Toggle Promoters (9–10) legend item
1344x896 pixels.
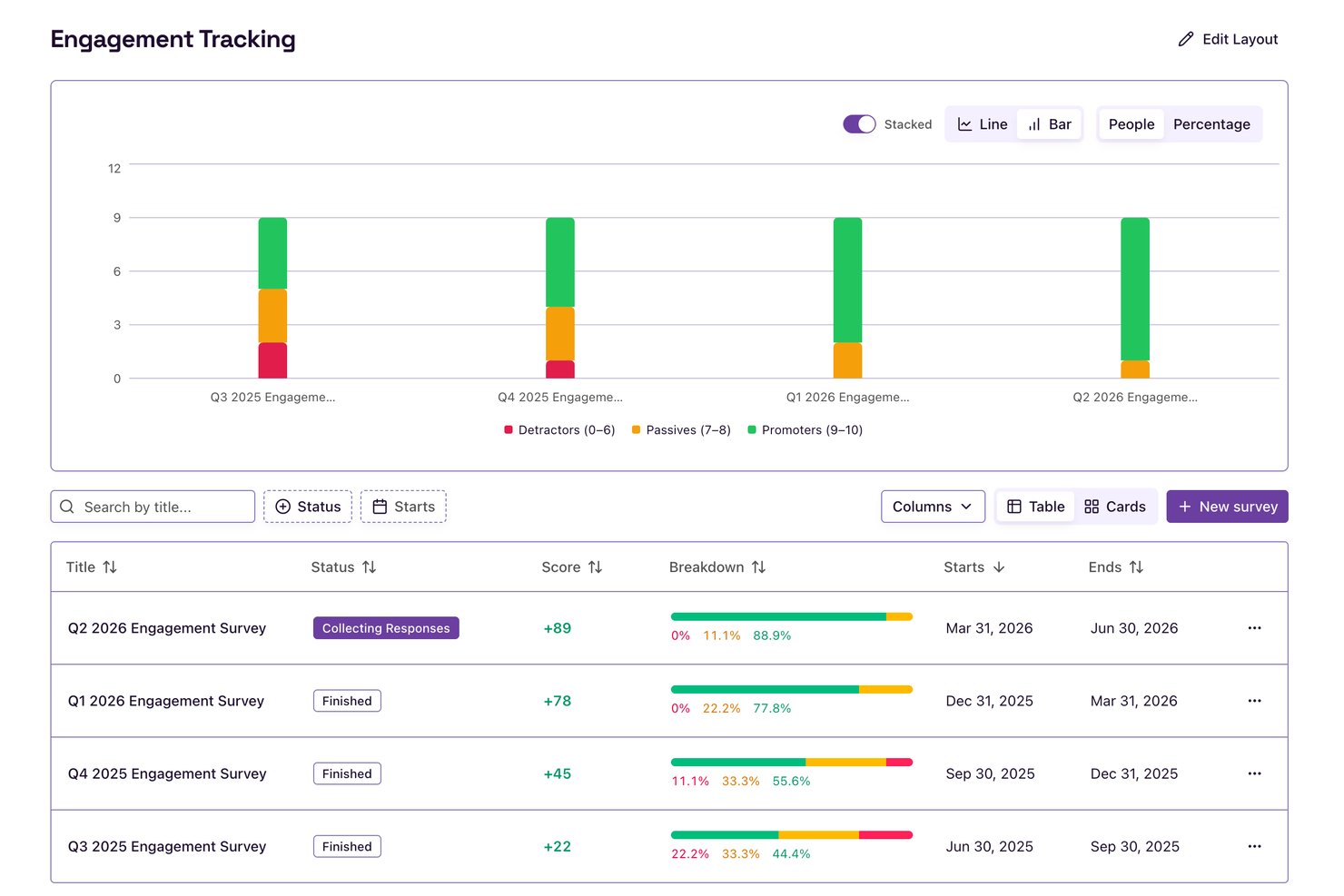click(x=805, y=430)
